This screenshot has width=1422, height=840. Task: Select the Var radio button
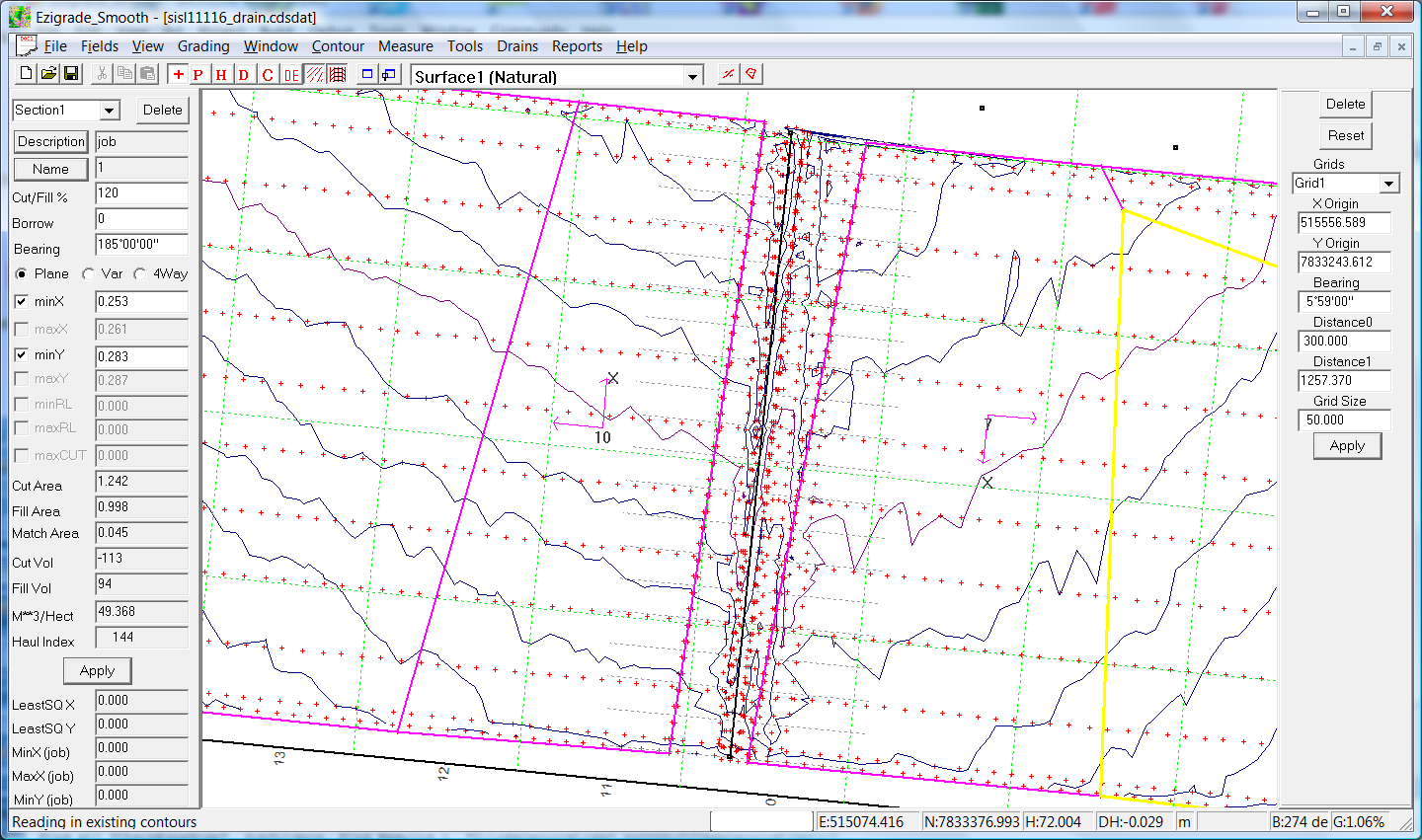89,274
